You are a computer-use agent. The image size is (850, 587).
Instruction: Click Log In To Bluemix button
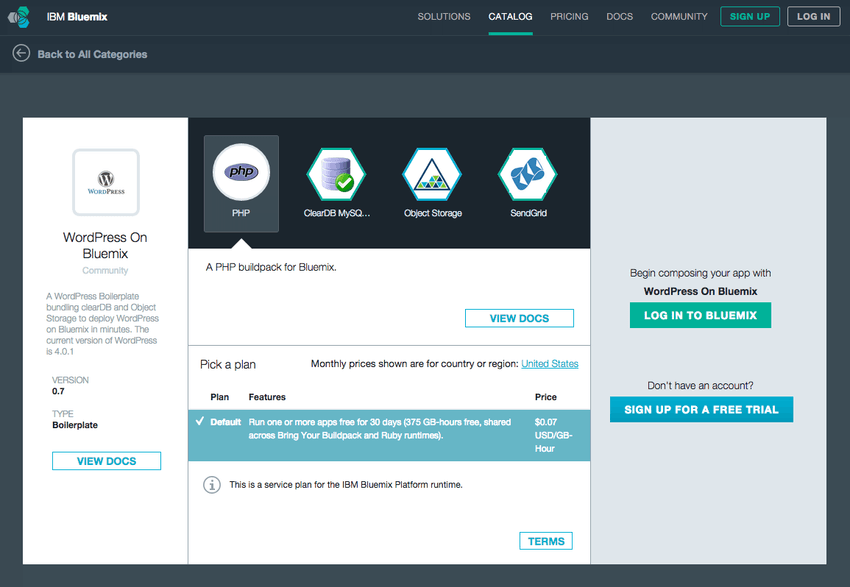(x=700, y=315)
